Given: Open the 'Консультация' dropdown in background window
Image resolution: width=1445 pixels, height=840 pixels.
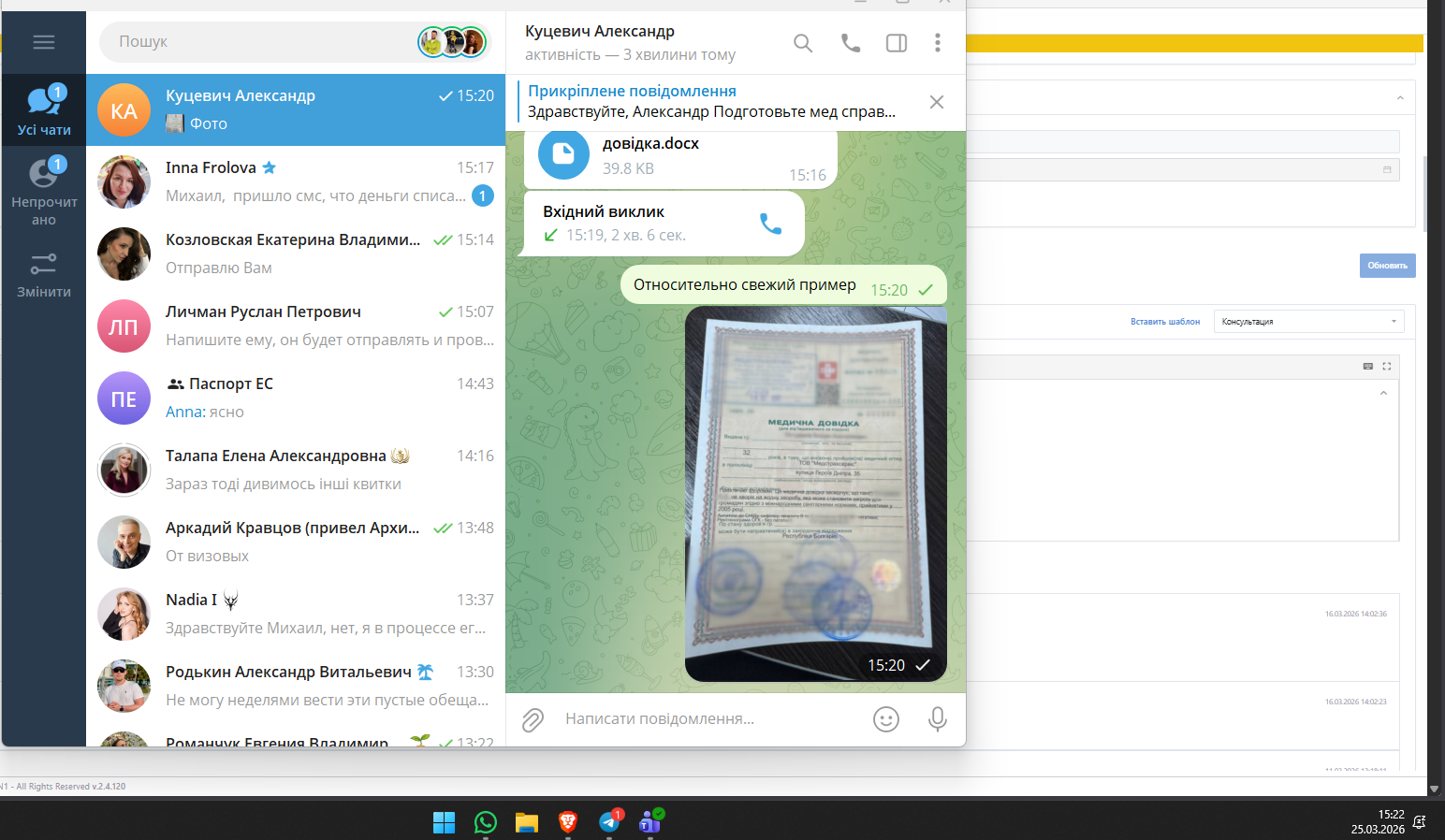Looking at the screenshot, I should (1309, 322).
